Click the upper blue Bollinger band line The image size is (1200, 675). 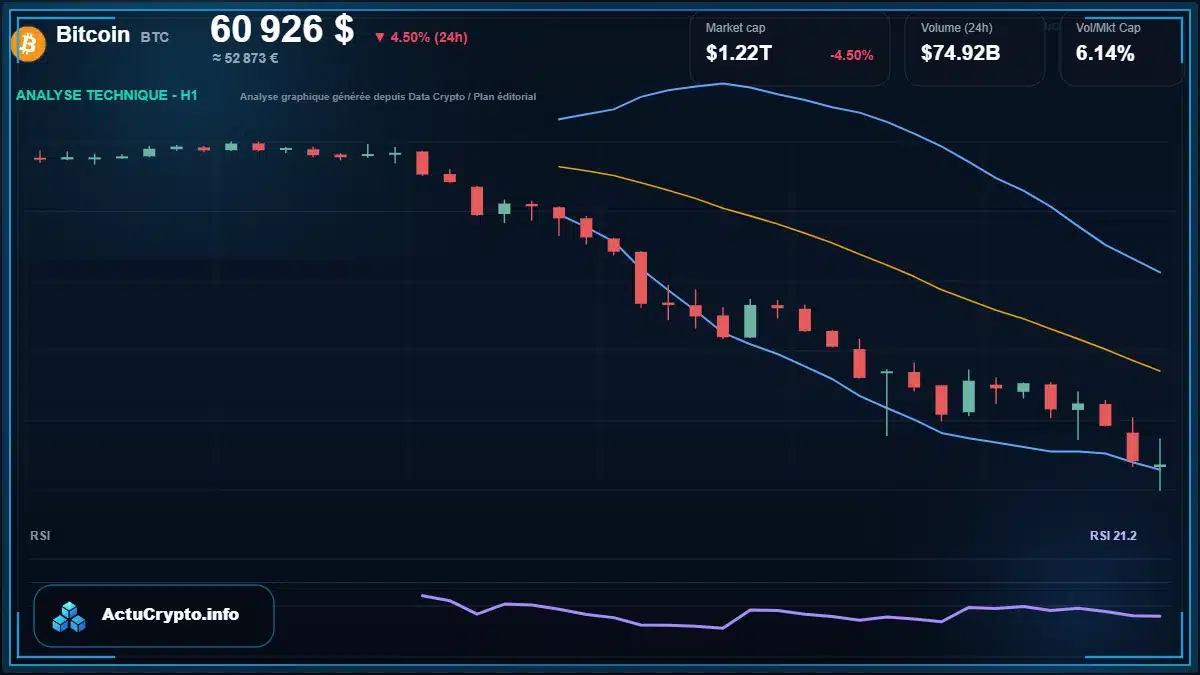tap(860, 112)
